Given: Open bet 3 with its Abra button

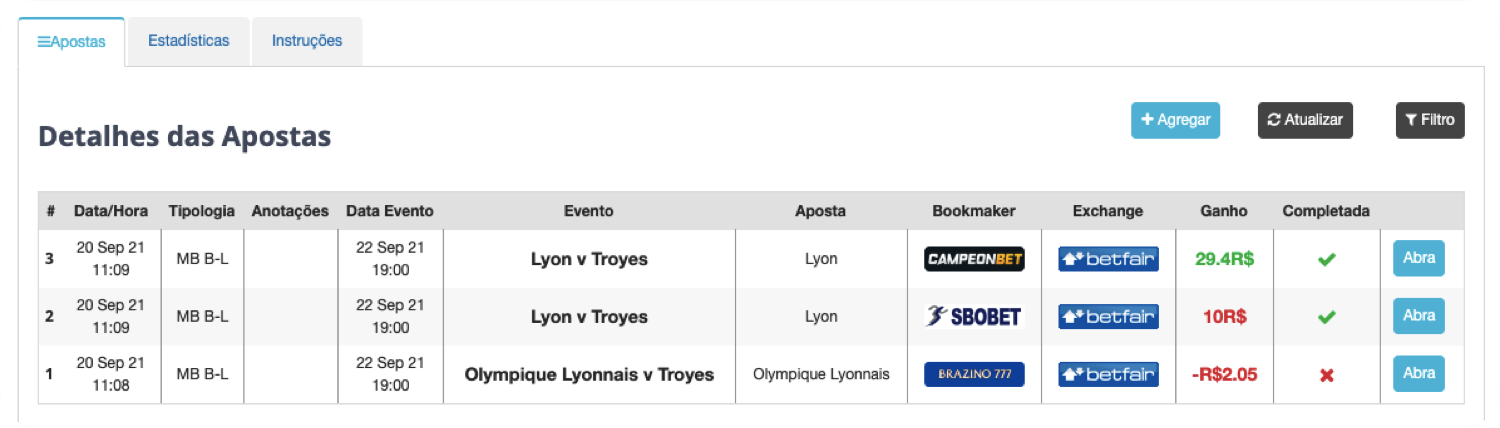Looking at the screenshot, I should [1419, 258].
